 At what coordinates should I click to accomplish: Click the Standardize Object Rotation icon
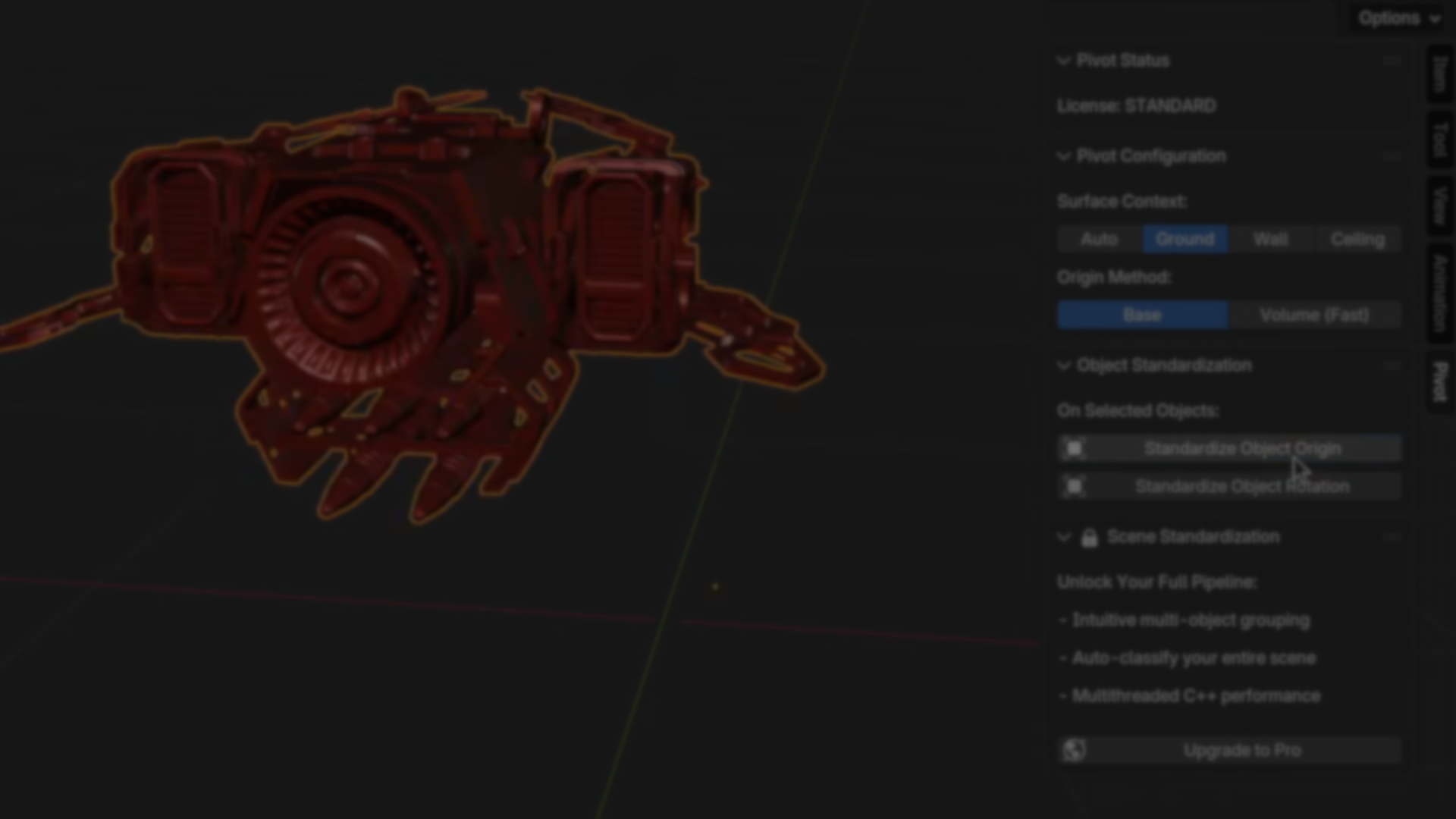[x=1075, y=486]
